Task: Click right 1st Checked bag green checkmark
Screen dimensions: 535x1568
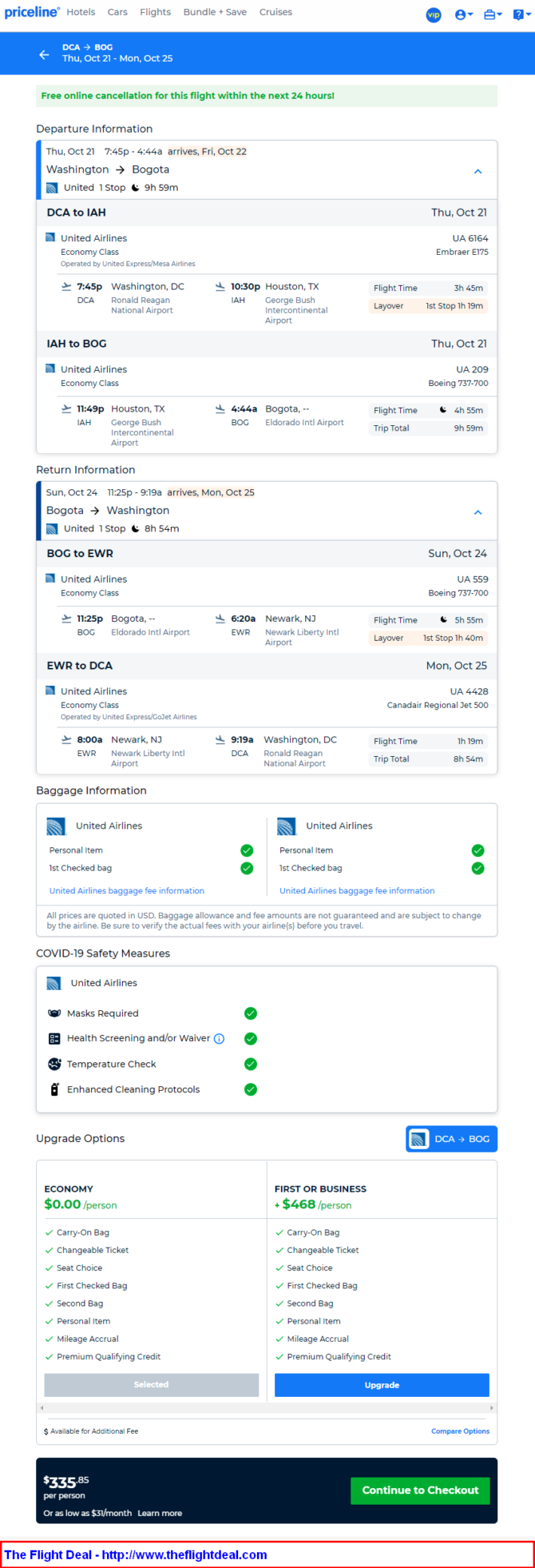Action: 478,868
